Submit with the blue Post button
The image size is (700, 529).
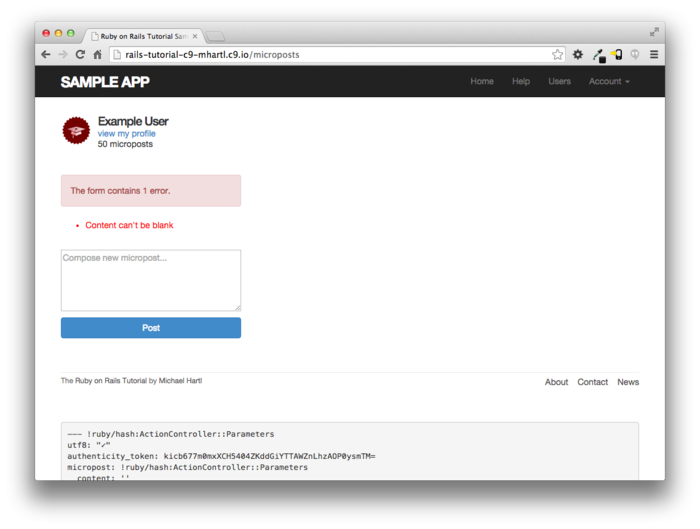click(151, 328)
